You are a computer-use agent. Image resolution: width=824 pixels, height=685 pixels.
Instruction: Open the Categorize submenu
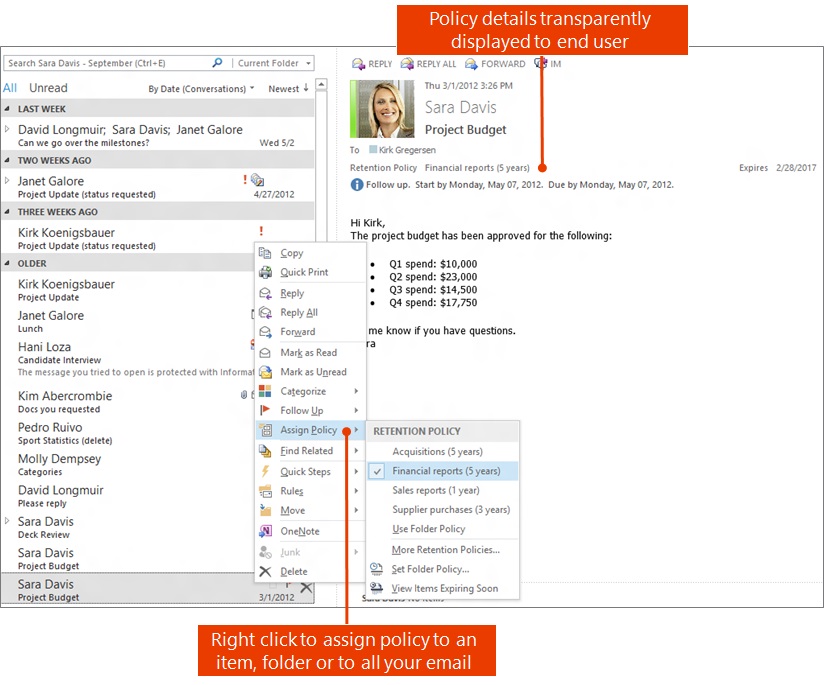[x=303, y=391]
